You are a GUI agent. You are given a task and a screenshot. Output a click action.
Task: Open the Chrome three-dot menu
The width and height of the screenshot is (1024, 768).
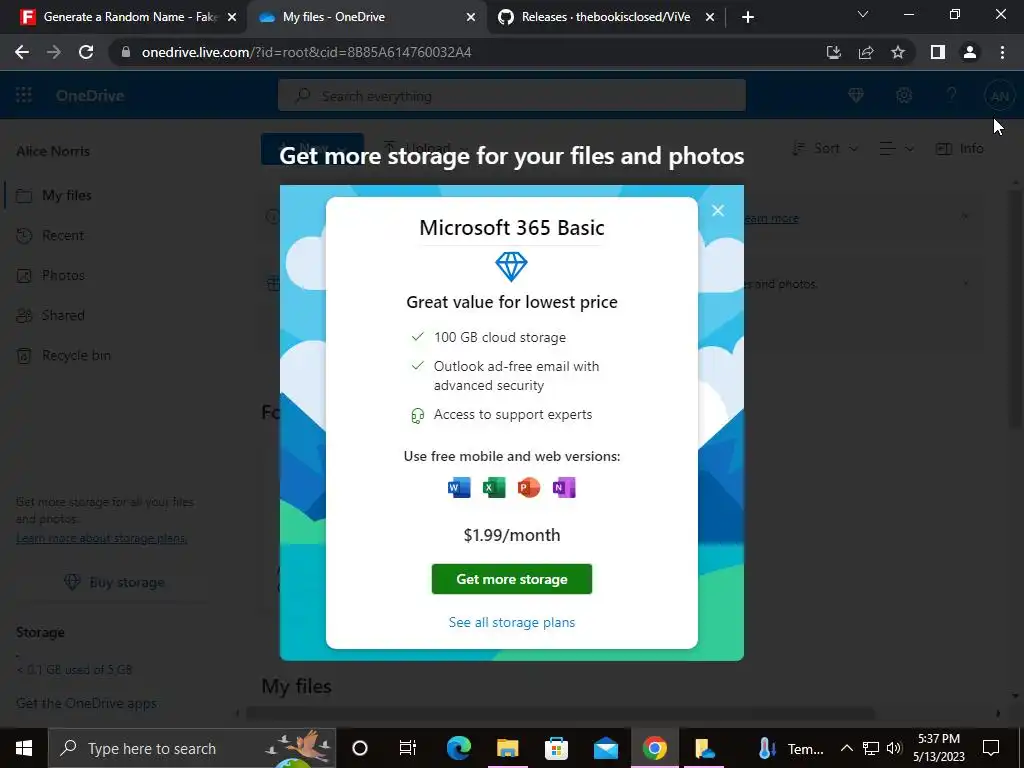[1002, 52]
